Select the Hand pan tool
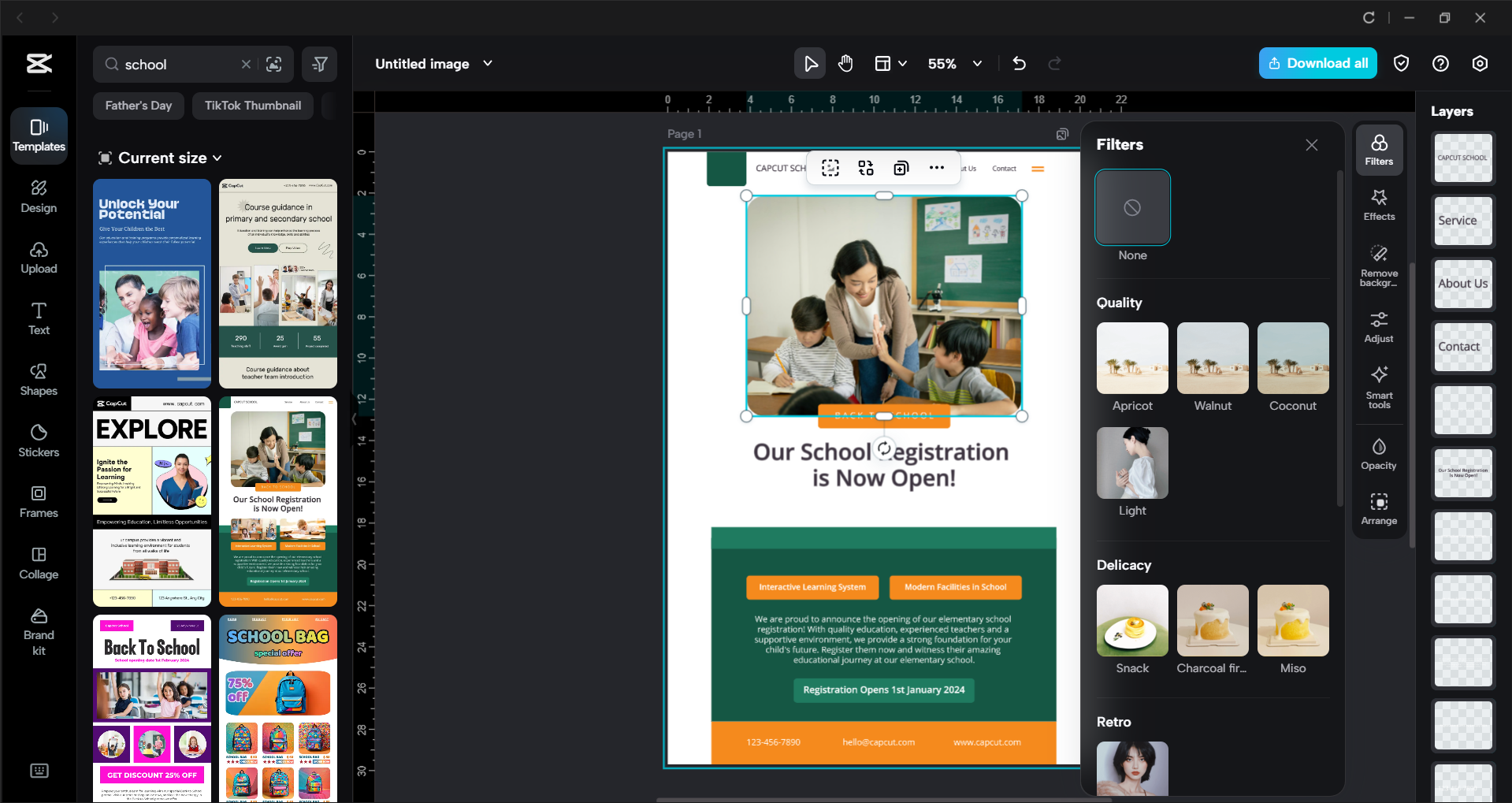The image size is (1512, 803). (845, 63)
